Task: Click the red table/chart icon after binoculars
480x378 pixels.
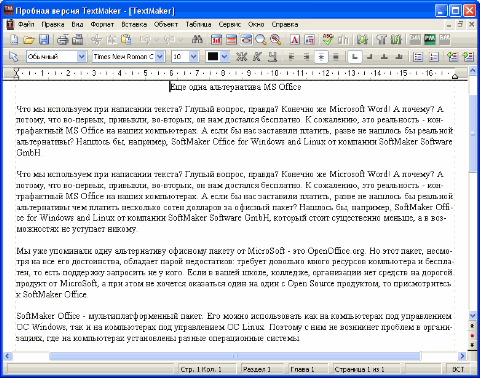Action: click(216, 40)
